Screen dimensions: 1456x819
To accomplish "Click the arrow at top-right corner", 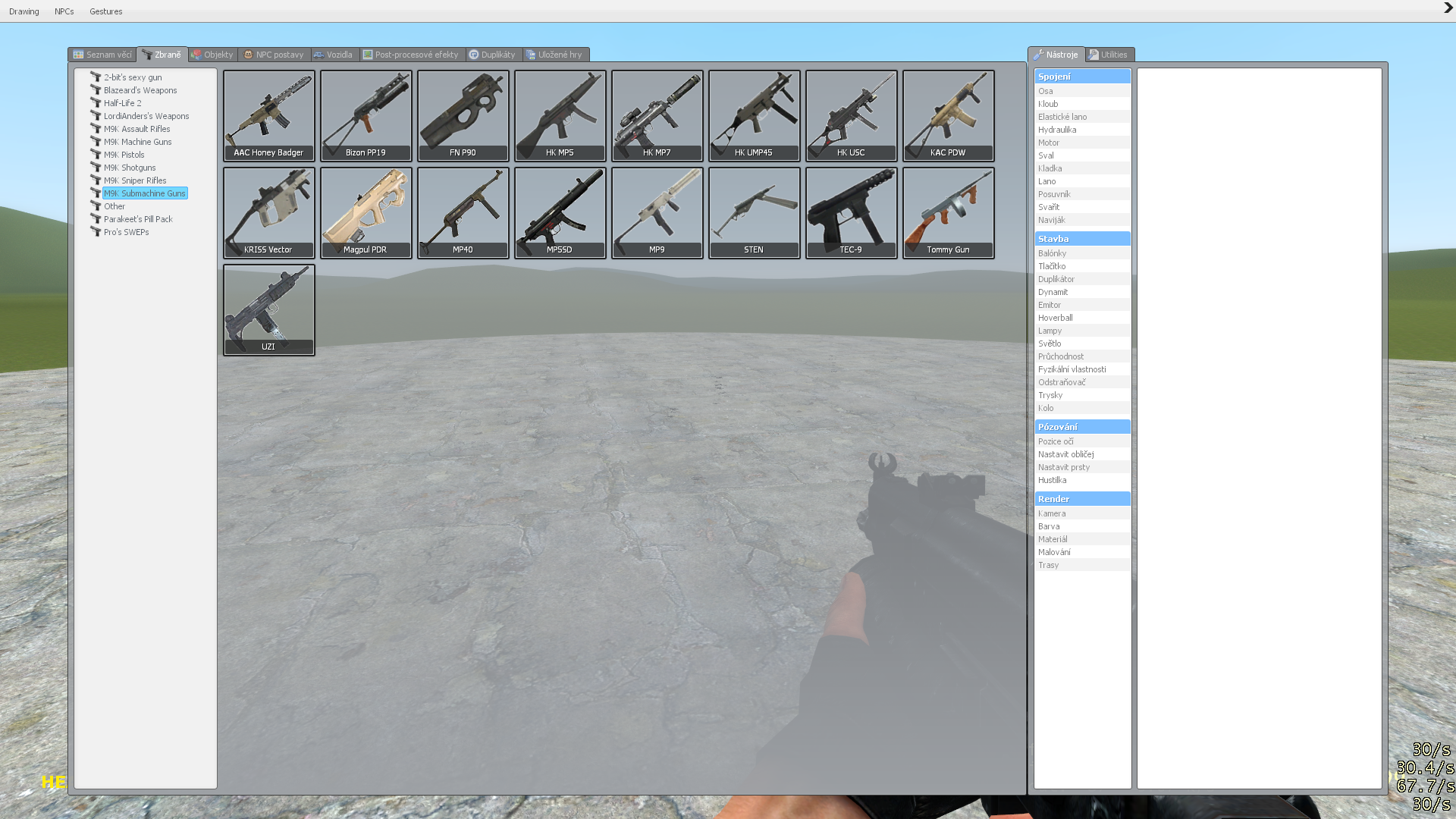I will tap(1448, 8).
